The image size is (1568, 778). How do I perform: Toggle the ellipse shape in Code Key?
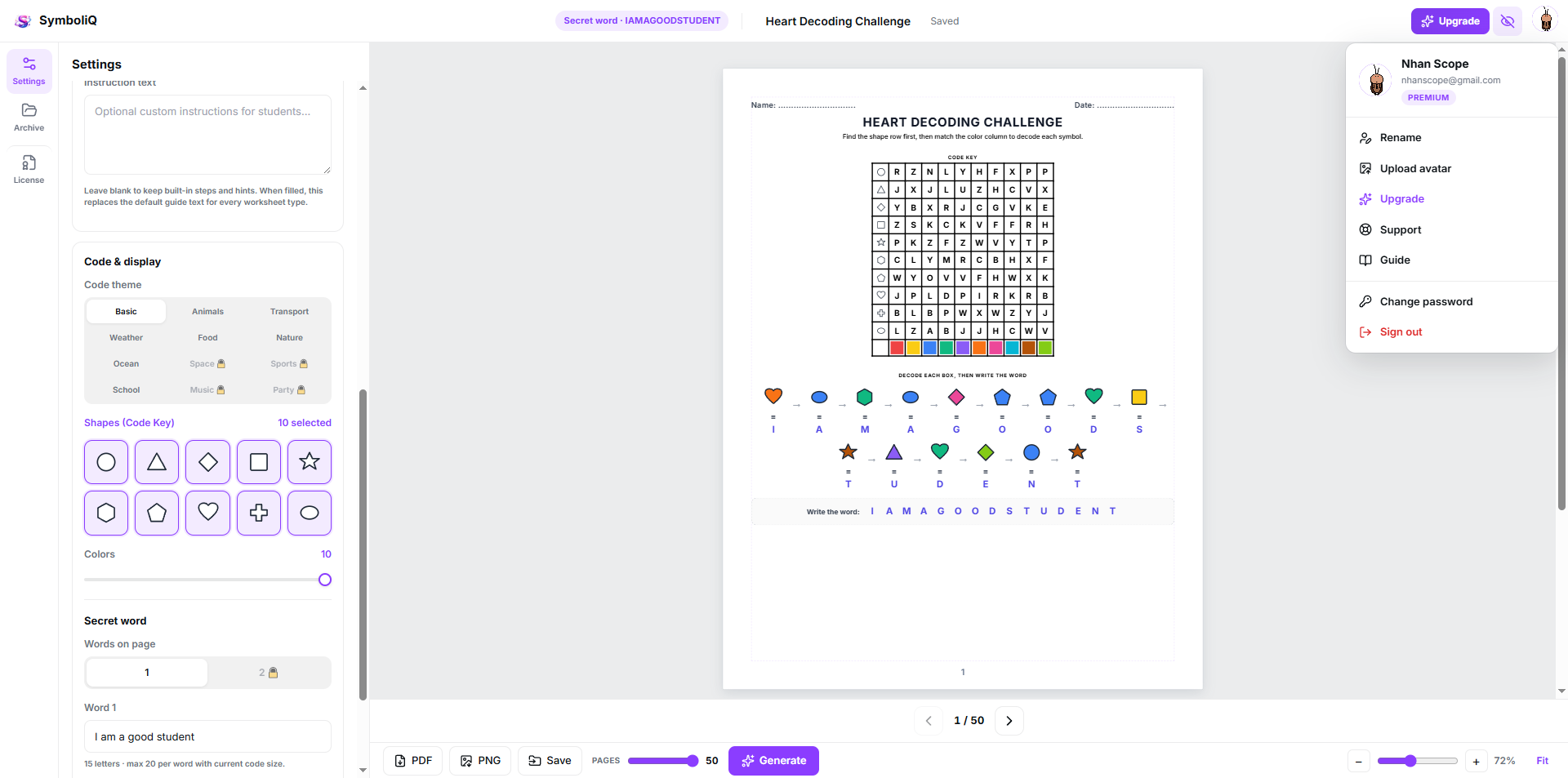(310, 513)
